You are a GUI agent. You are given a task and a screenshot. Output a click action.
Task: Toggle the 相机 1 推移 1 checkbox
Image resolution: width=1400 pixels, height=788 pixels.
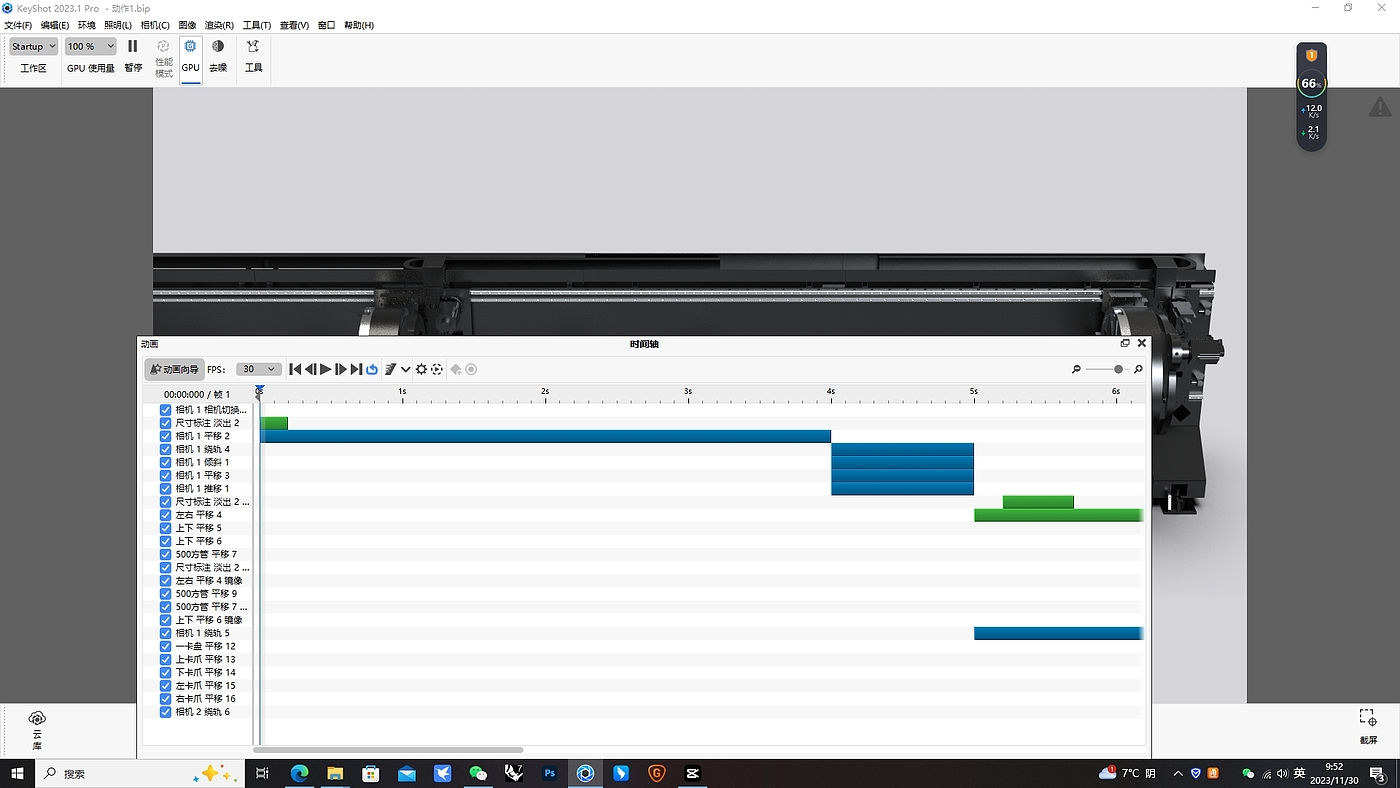coord(166,488)
